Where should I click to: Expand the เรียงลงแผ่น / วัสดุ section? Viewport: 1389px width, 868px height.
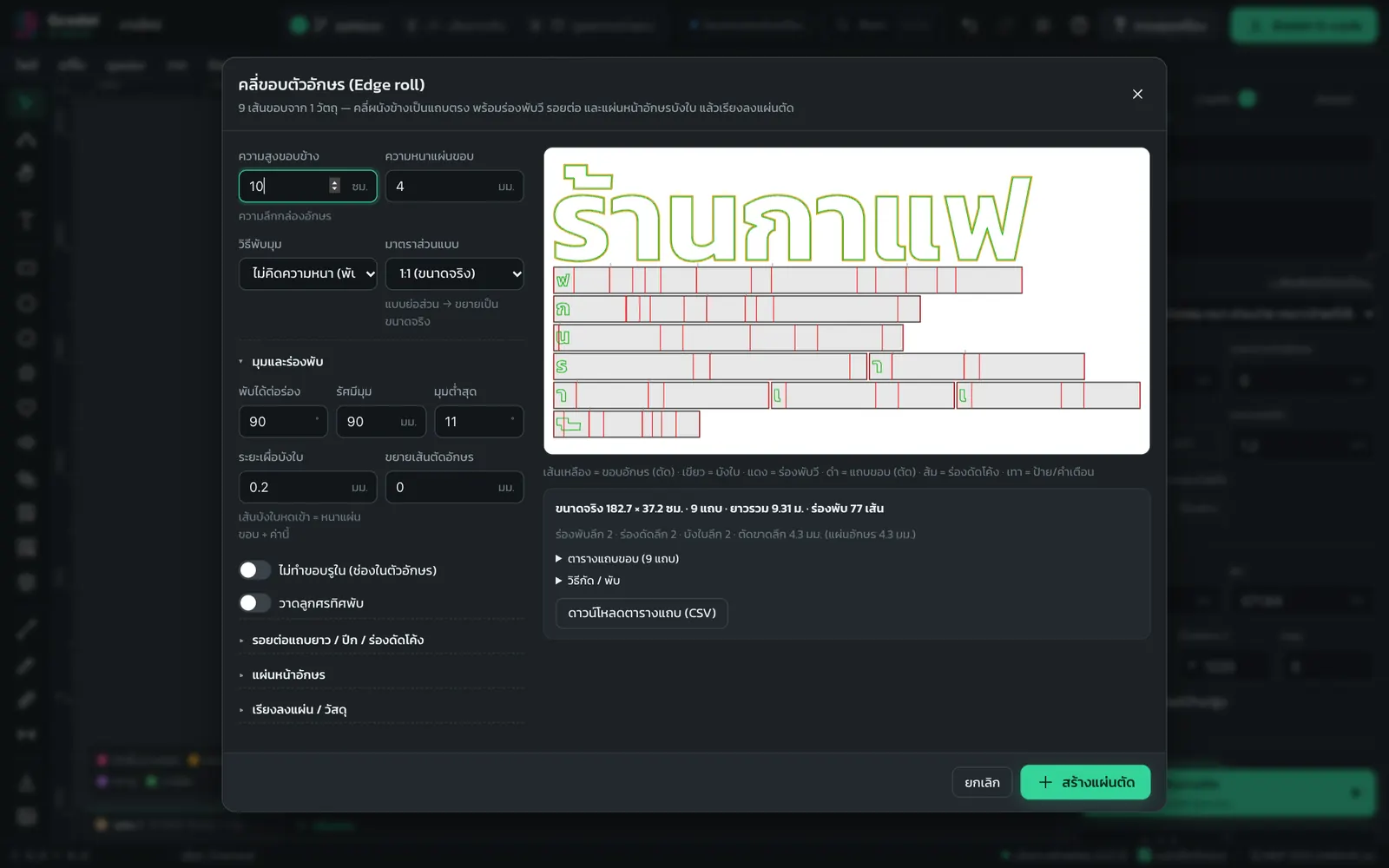point(293,709)
